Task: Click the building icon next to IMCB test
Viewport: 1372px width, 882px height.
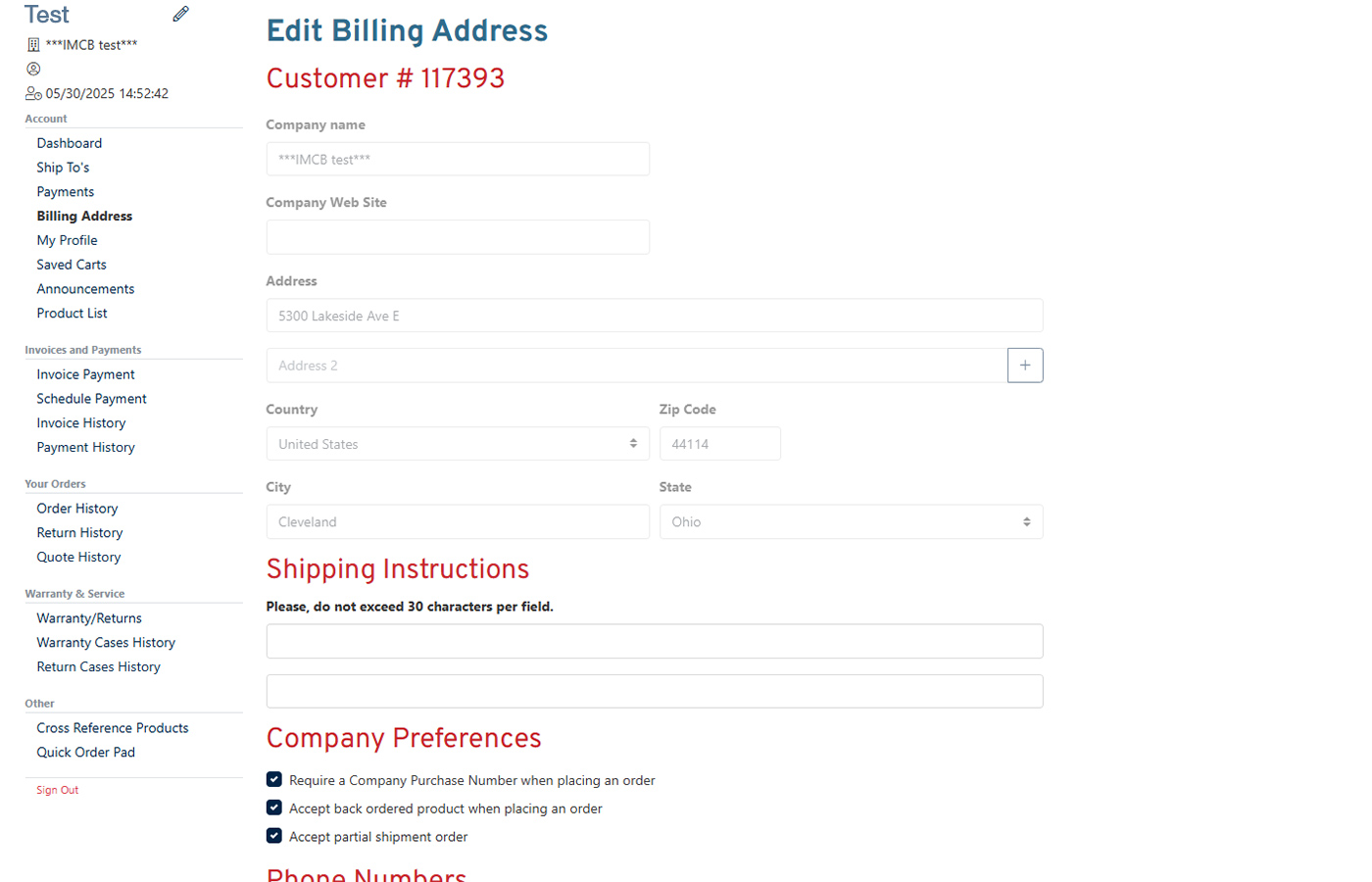Action: pyautogui.click(x=33, y=45)
